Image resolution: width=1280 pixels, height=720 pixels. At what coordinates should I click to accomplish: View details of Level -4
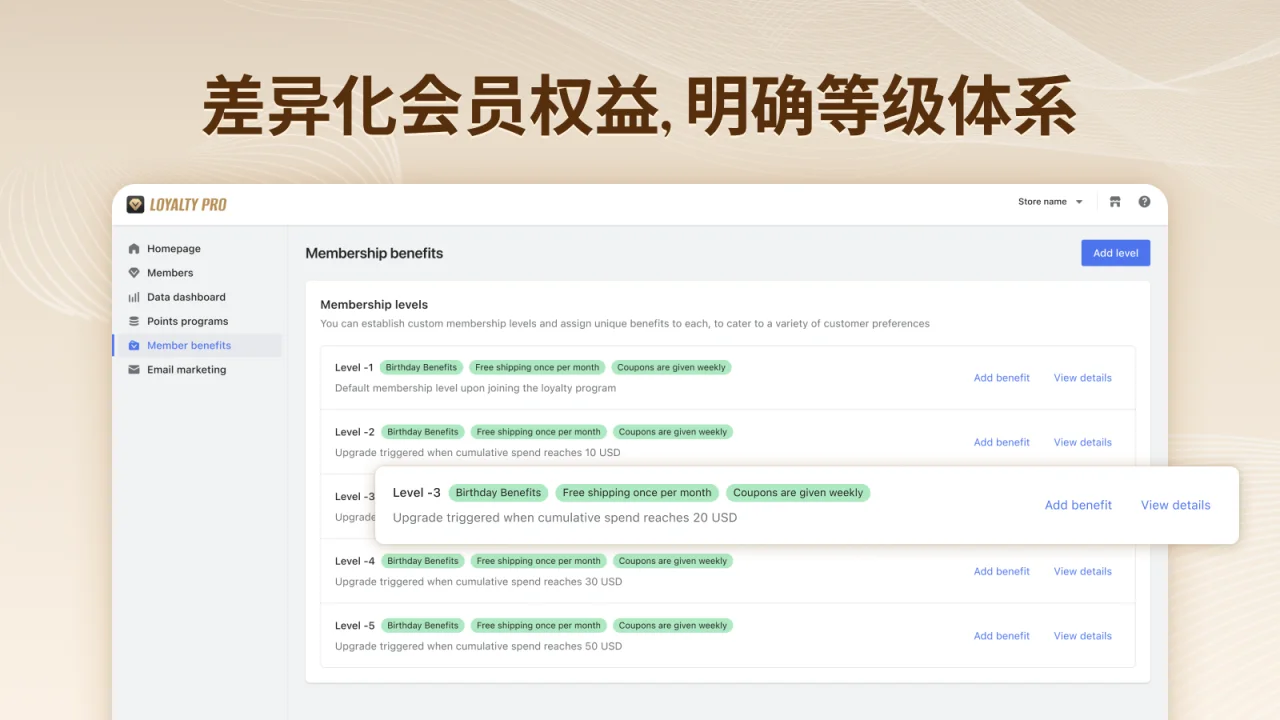coord(1082,571)
